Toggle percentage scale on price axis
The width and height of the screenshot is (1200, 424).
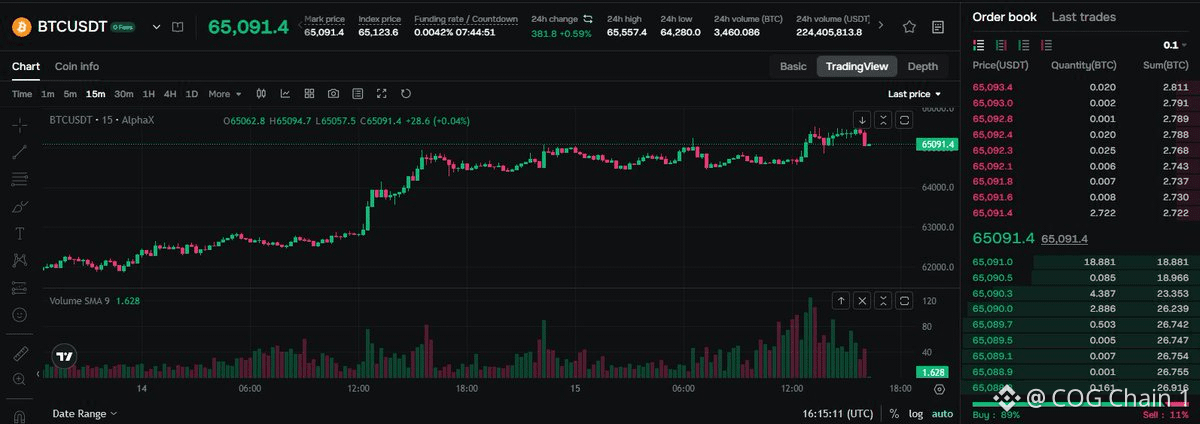click(894, 413)
